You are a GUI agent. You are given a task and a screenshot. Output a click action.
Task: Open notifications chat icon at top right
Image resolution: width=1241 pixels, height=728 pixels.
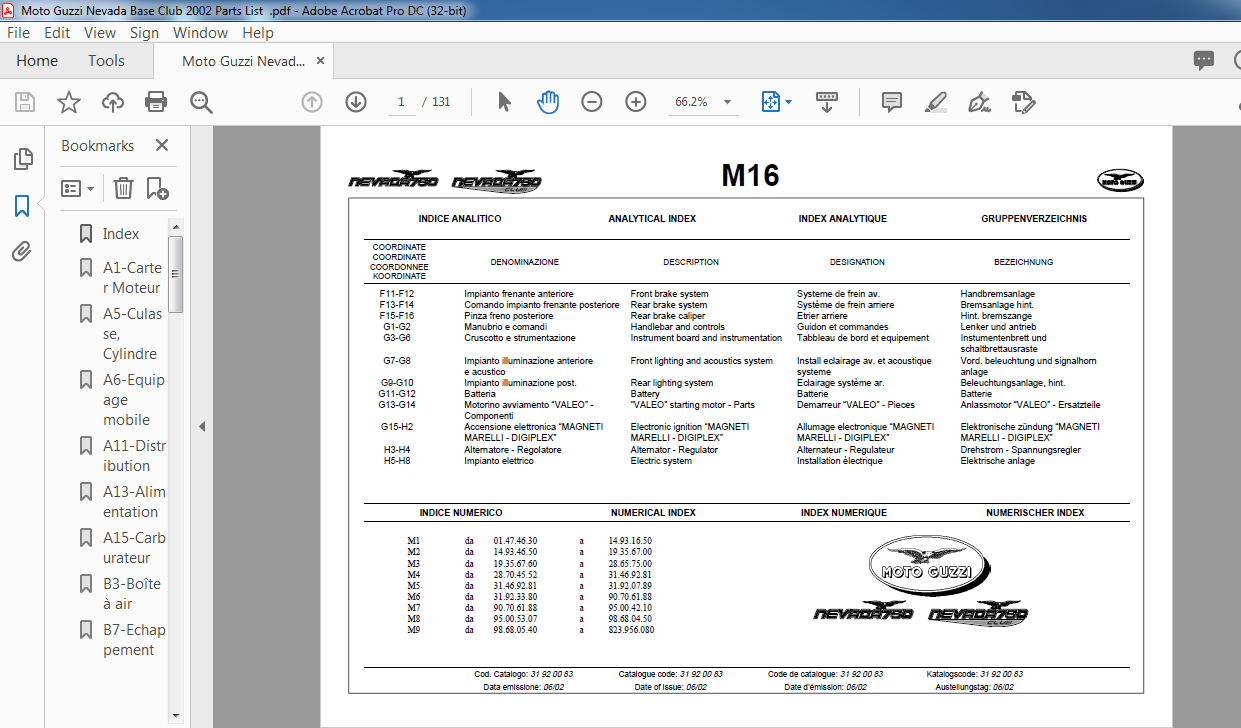pos(1204,61)
